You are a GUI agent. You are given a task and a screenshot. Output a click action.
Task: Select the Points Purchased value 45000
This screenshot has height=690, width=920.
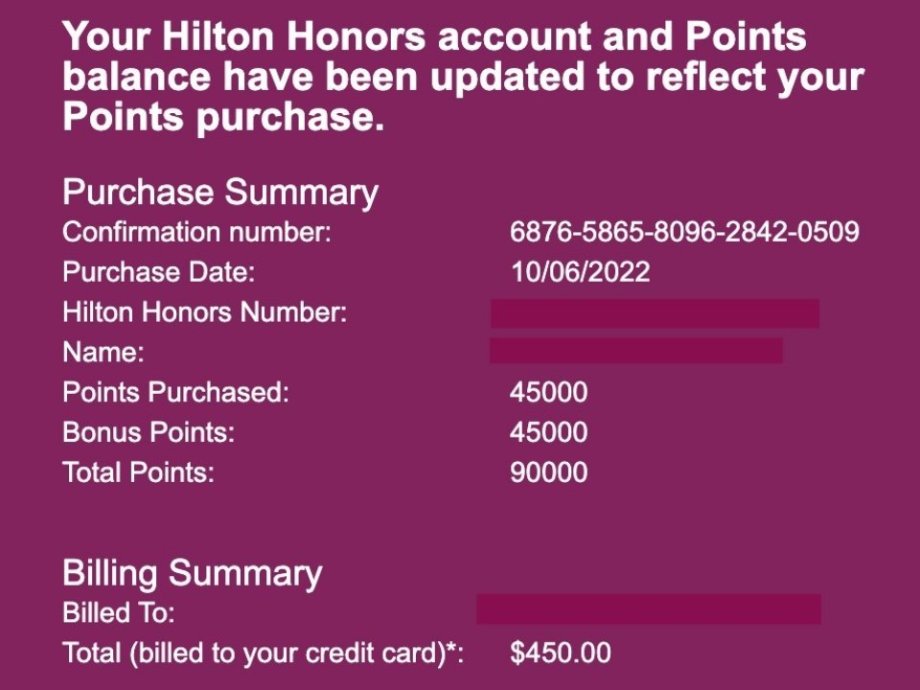(548, 392)
